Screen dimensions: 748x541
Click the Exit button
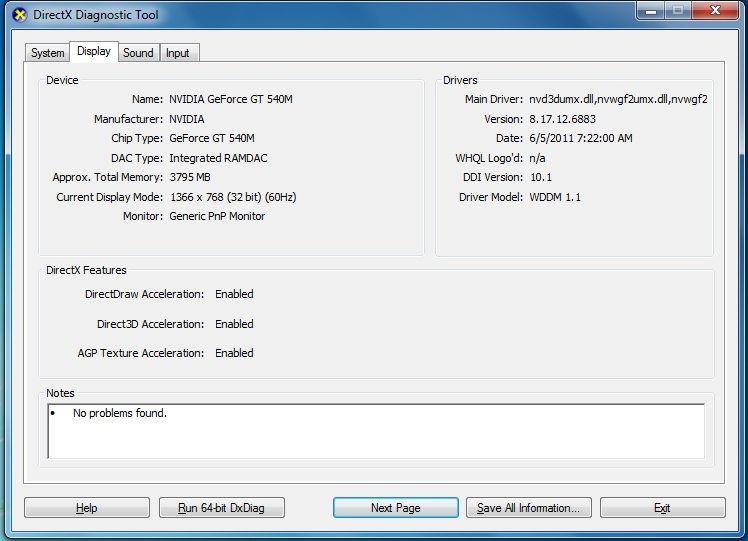tap(663, 508)
